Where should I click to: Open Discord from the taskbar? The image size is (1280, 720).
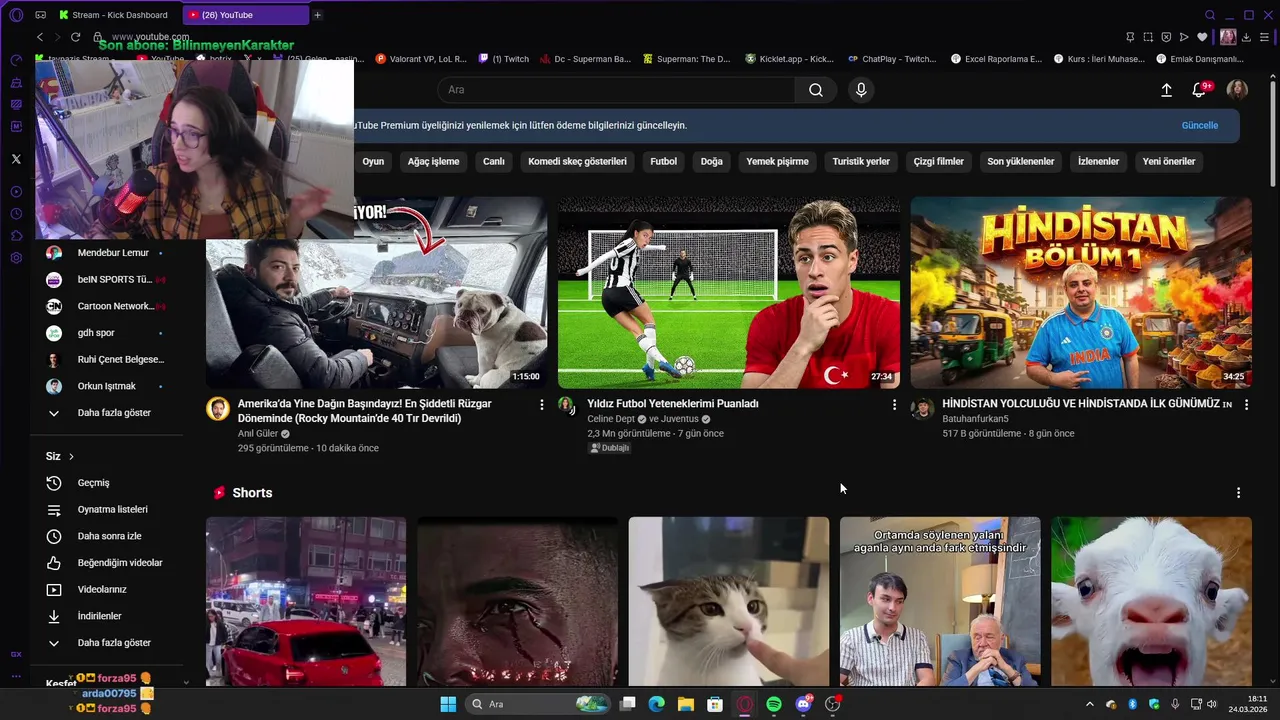pyautogui.click(x=803, y=704)
